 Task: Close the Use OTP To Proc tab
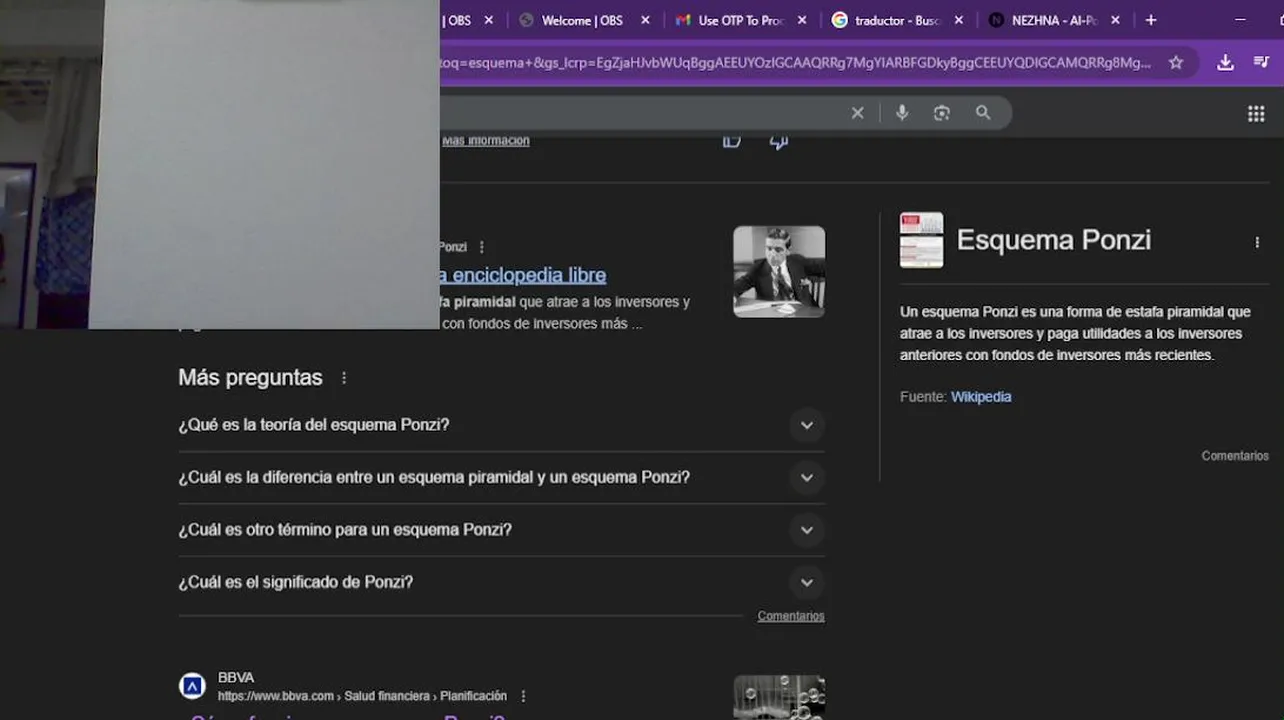802,20
